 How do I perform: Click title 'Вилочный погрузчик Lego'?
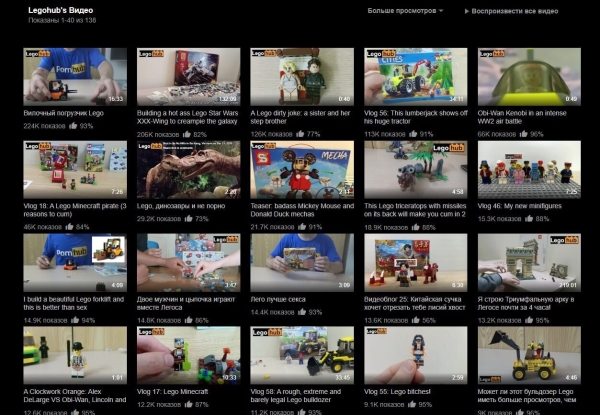click(x=64, y=113)
